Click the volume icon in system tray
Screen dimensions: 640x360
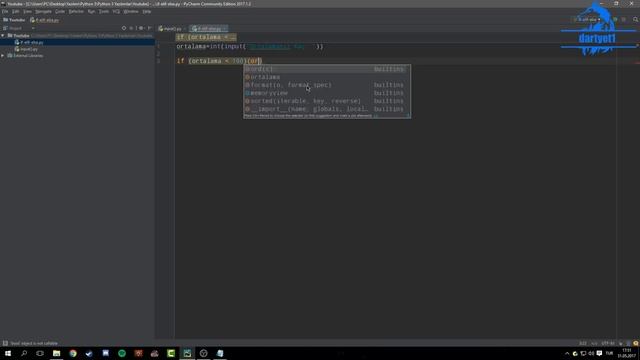[591, 353]
